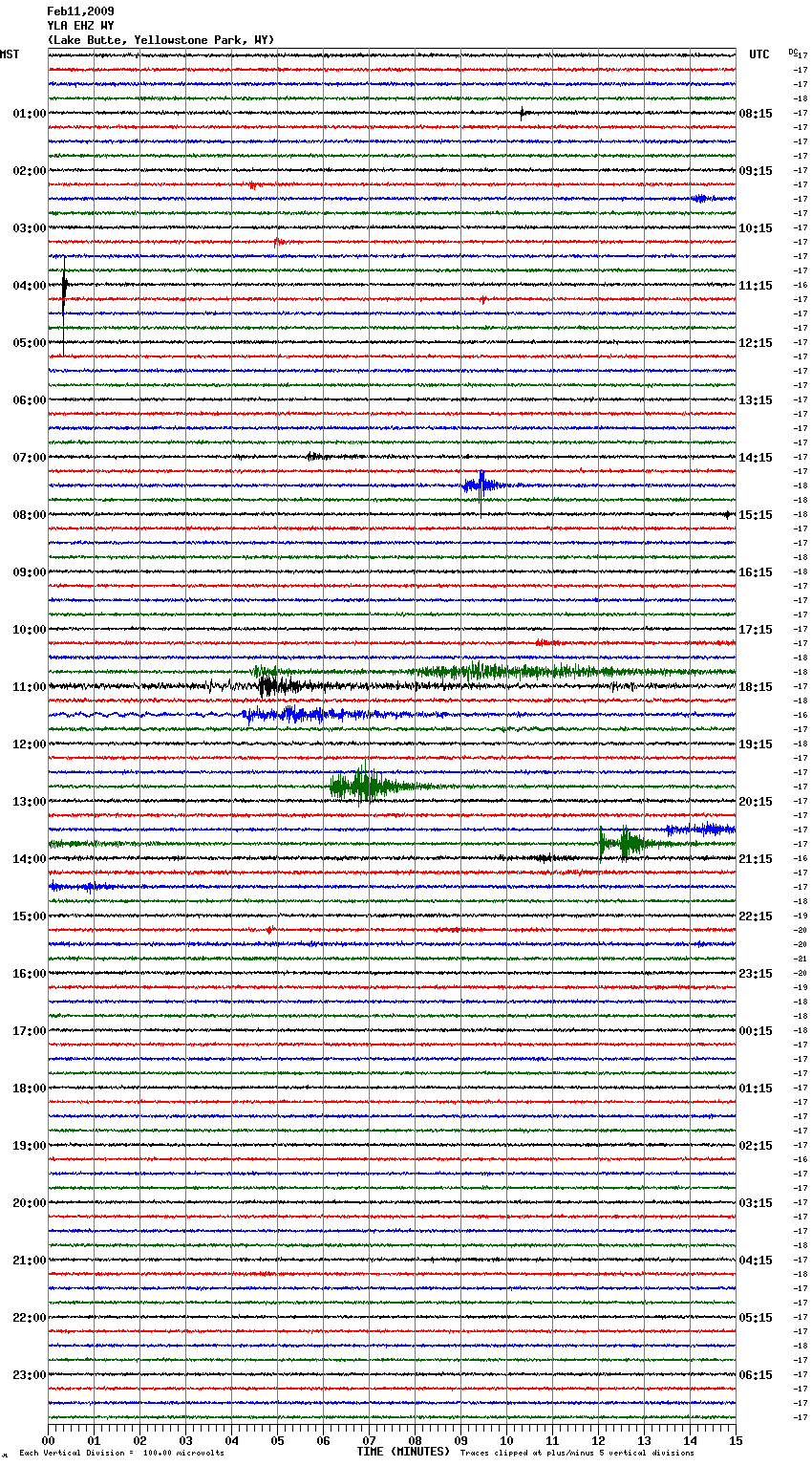This screenshot has width=812, height=1466.
Task: Select the '09:00' MST hour label
Action: coord(30,572)
